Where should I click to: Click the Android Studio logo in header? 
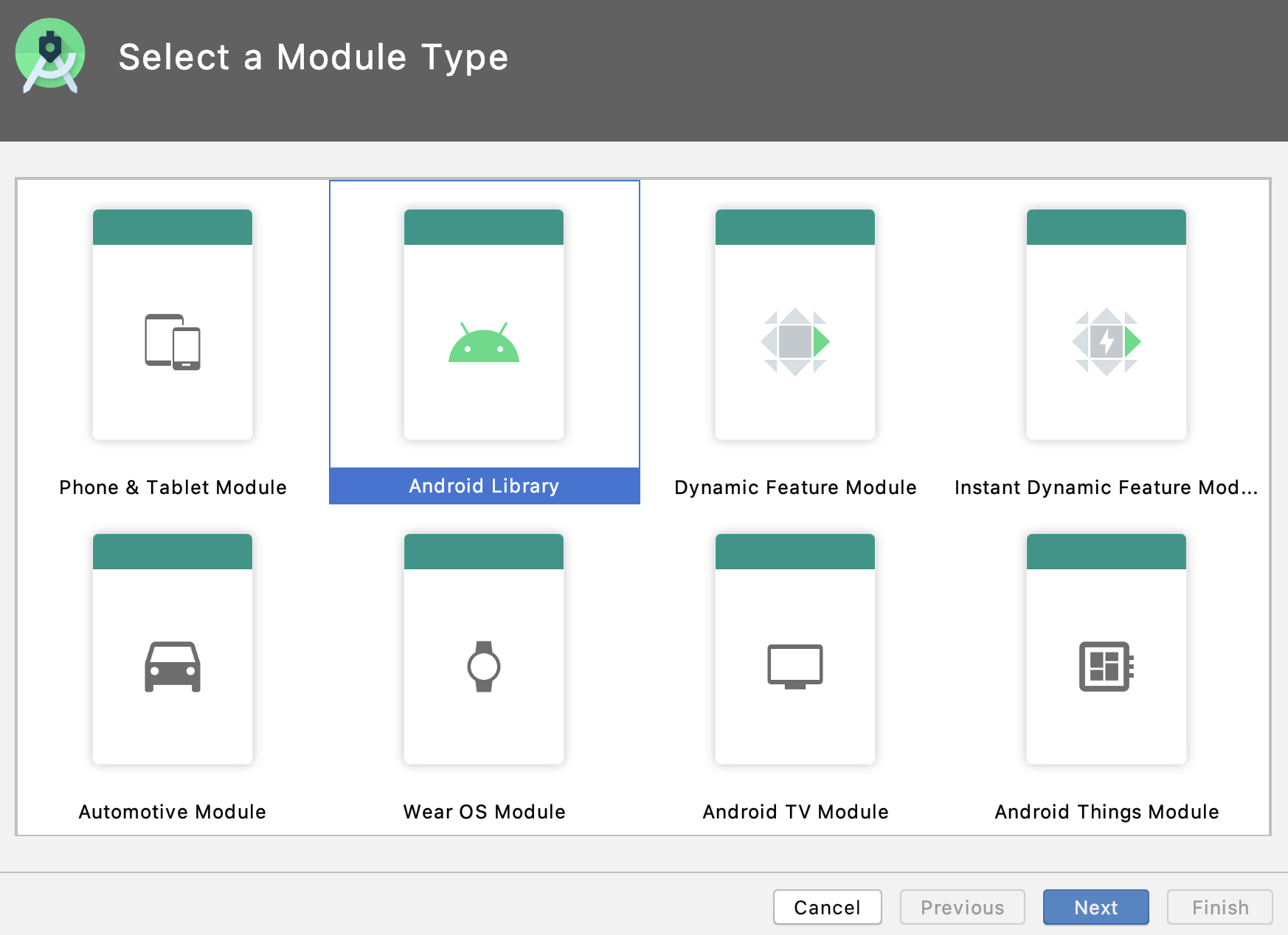pyautogui.click(x=50, y=56)
